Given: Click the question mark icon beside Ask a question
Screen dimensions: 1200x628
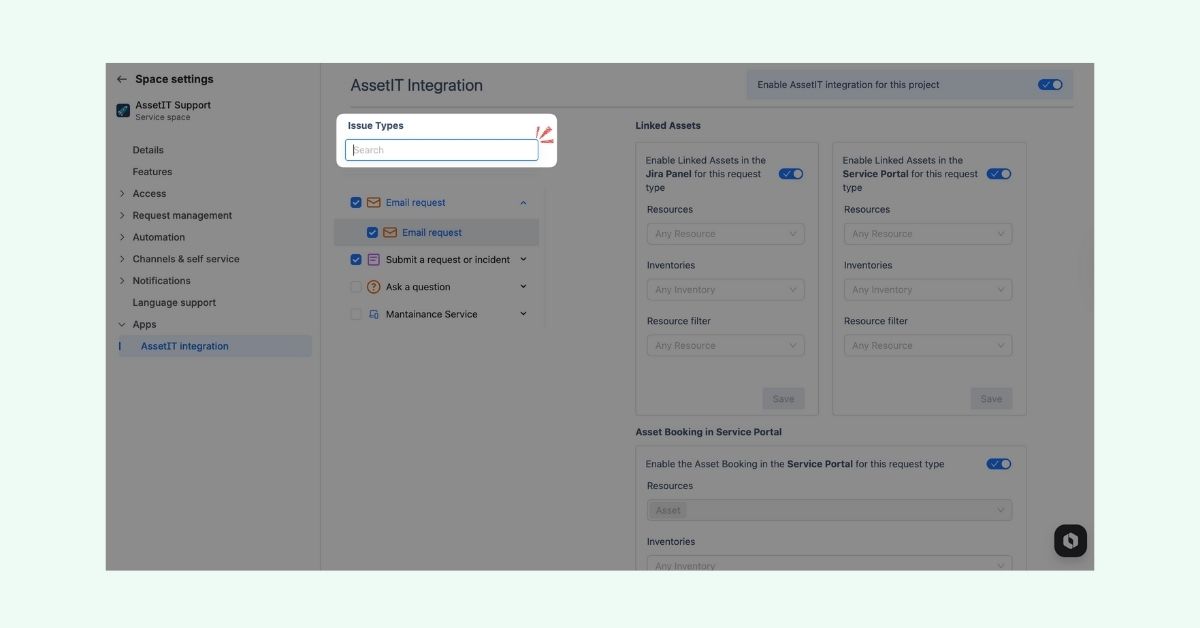Looking at the screenshot, I should (x=373, y=286).
